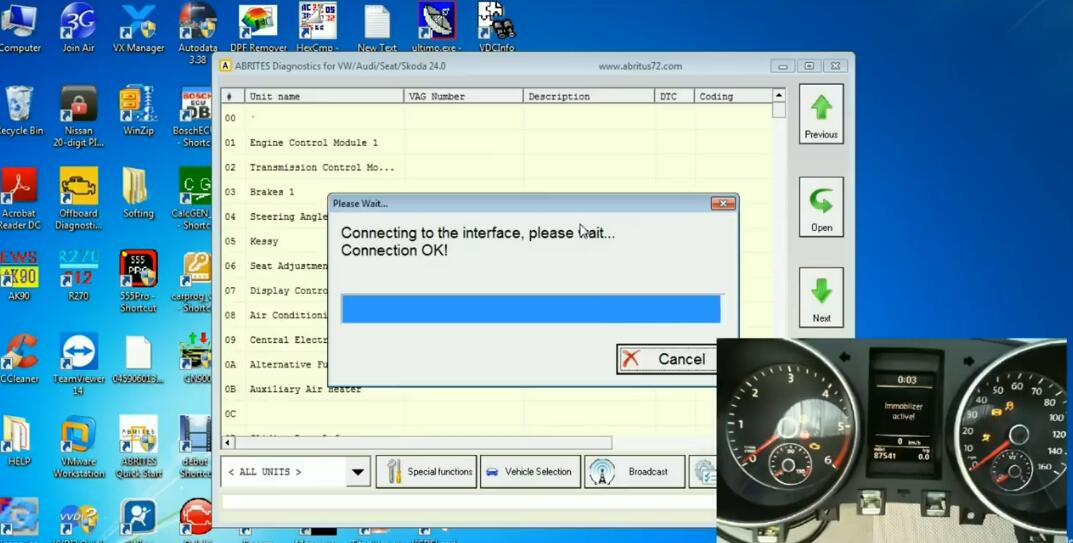This screenshot has height=543, width=1073.
Task: Open the HexCmp desktop icon
Action: (318, 27)
